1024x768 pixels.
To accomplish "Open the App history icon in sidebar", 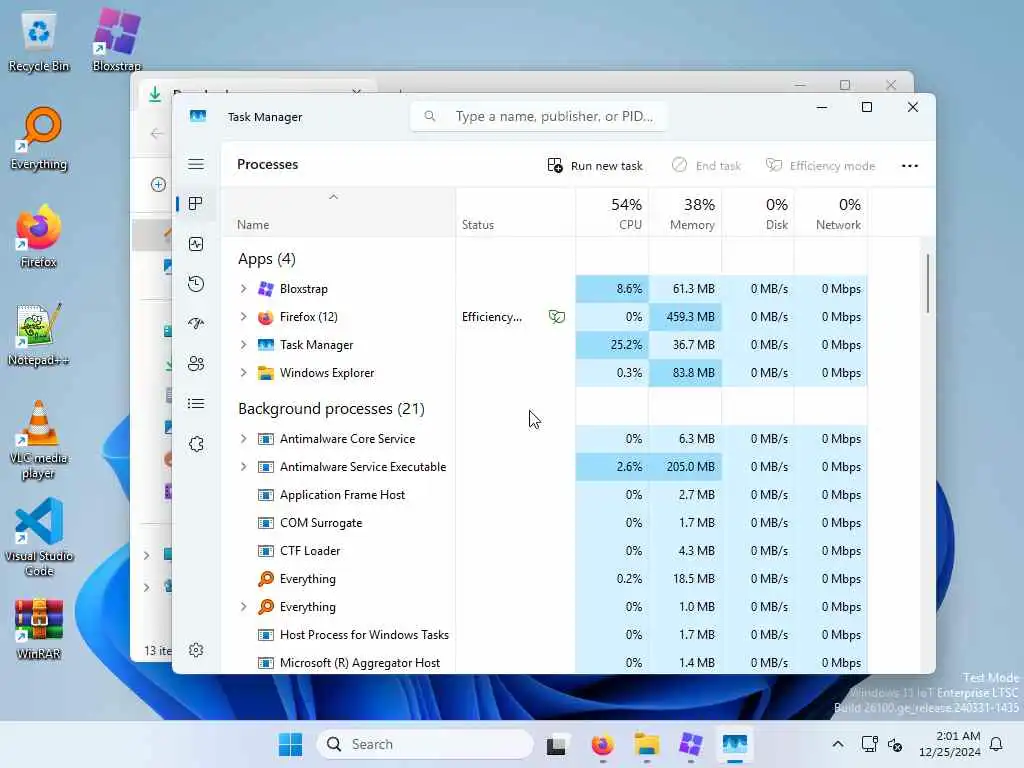I will (x=196, y=284).
